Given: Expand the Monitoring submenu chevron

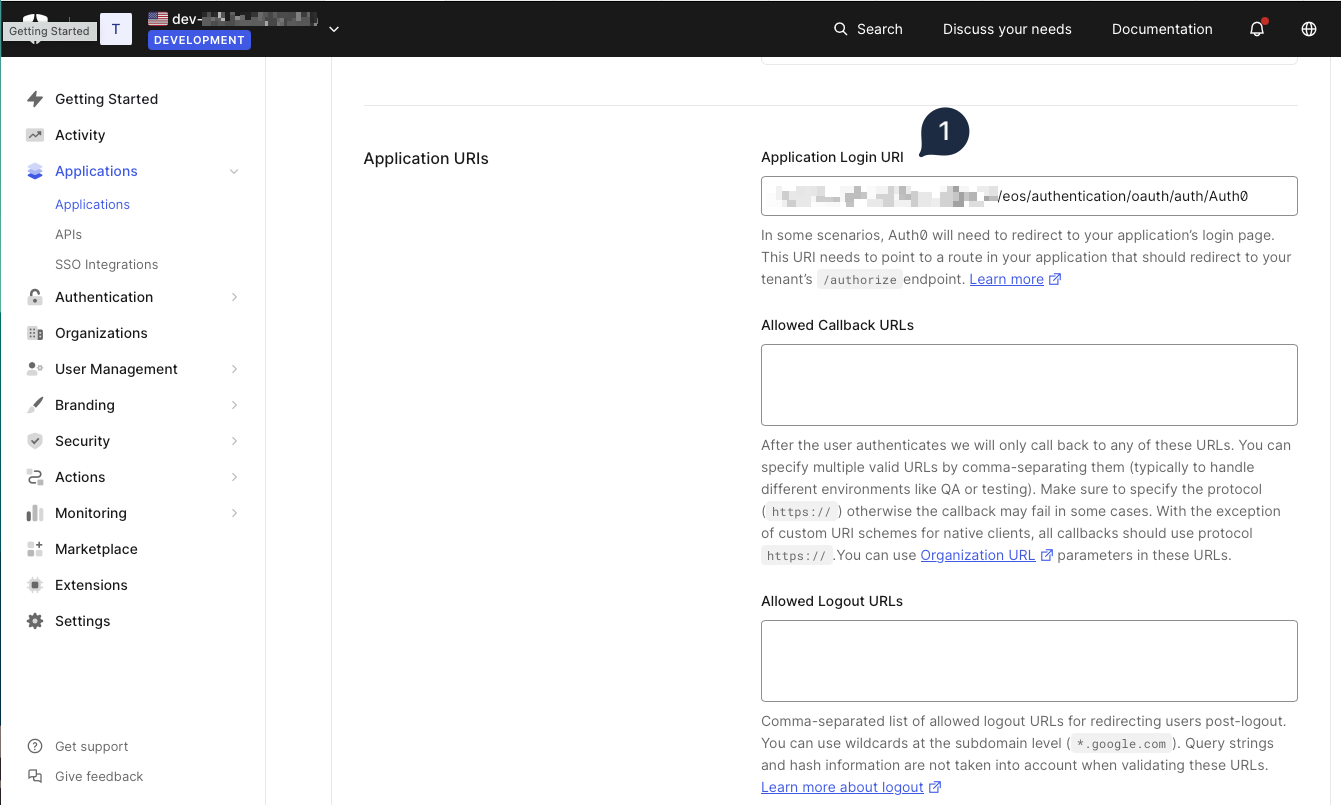Looking at the screenshot, I should [234, 513].
